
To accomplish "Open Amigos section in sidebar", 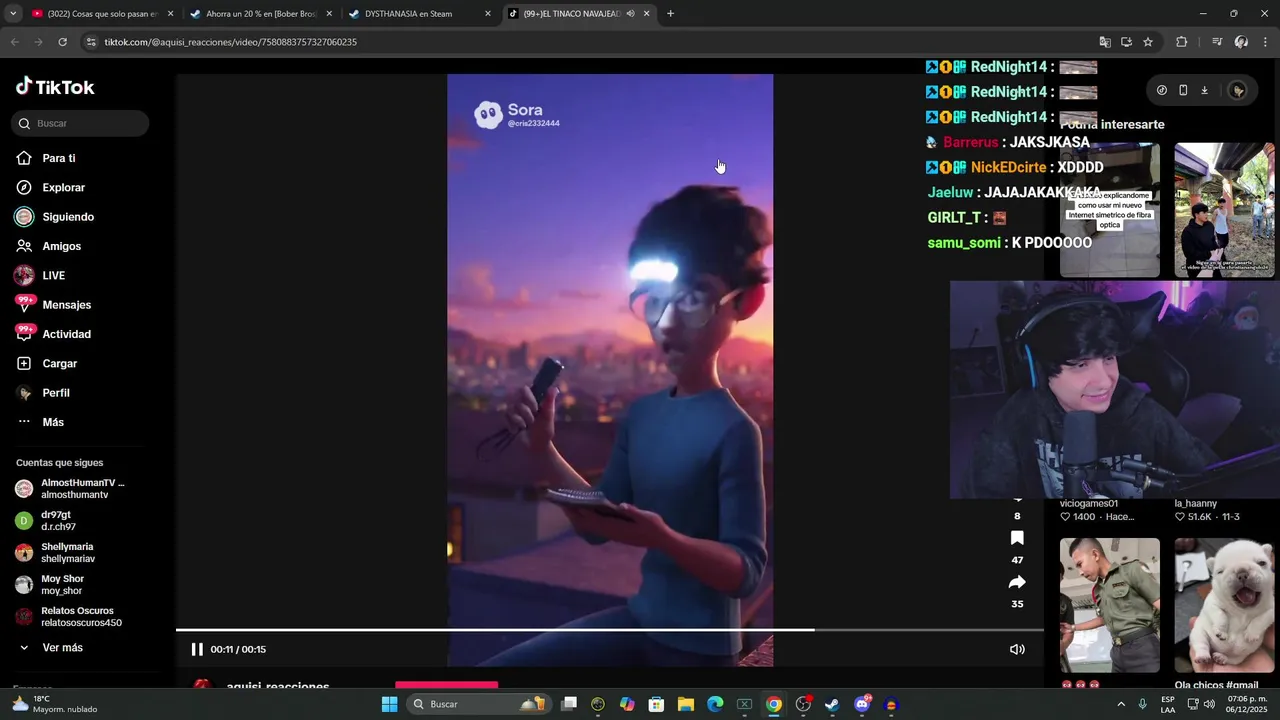I will point(48,246).
